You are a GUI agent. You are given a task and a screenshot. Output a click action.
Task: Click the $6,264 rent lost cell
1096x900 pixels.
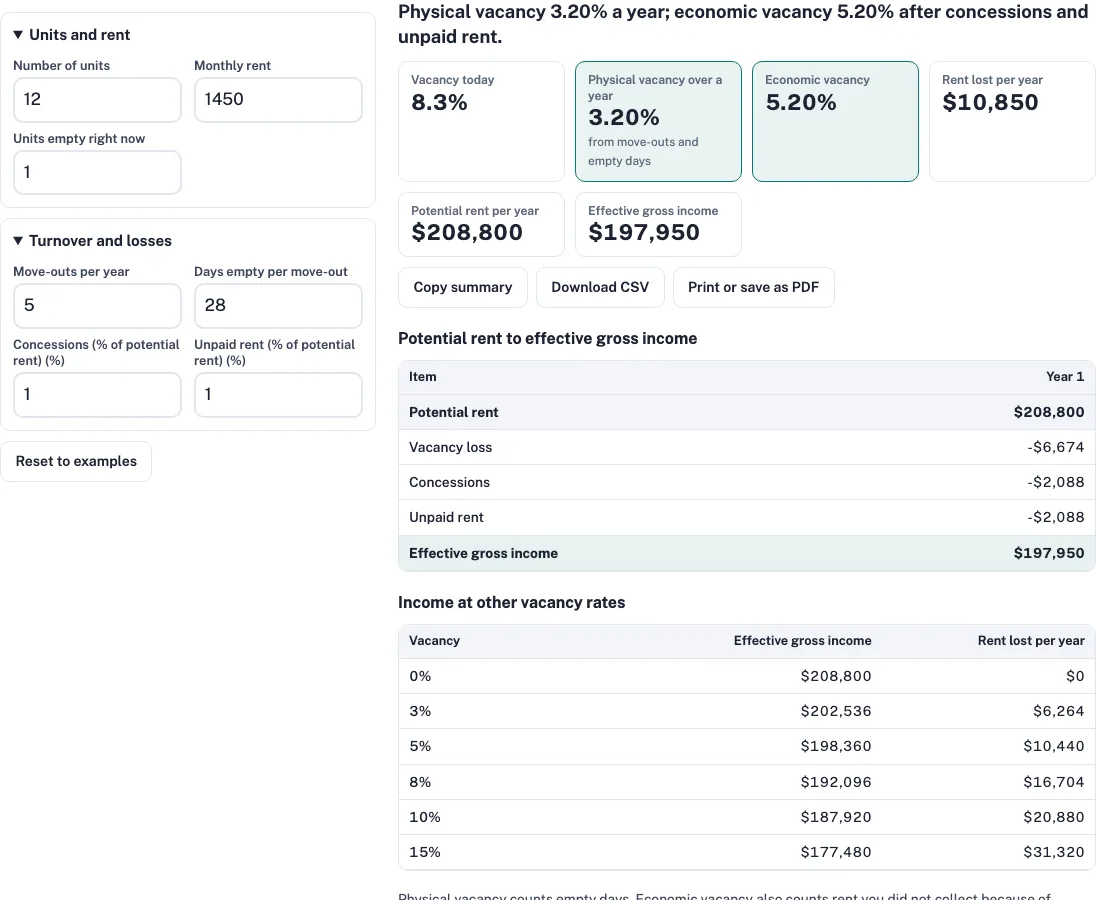point(1059,711)
